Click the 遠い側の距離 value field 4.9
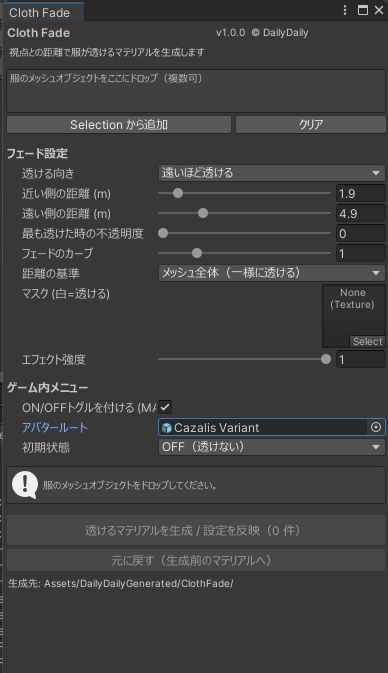Viewport: 388px width, 673px height. pos(361,214)
